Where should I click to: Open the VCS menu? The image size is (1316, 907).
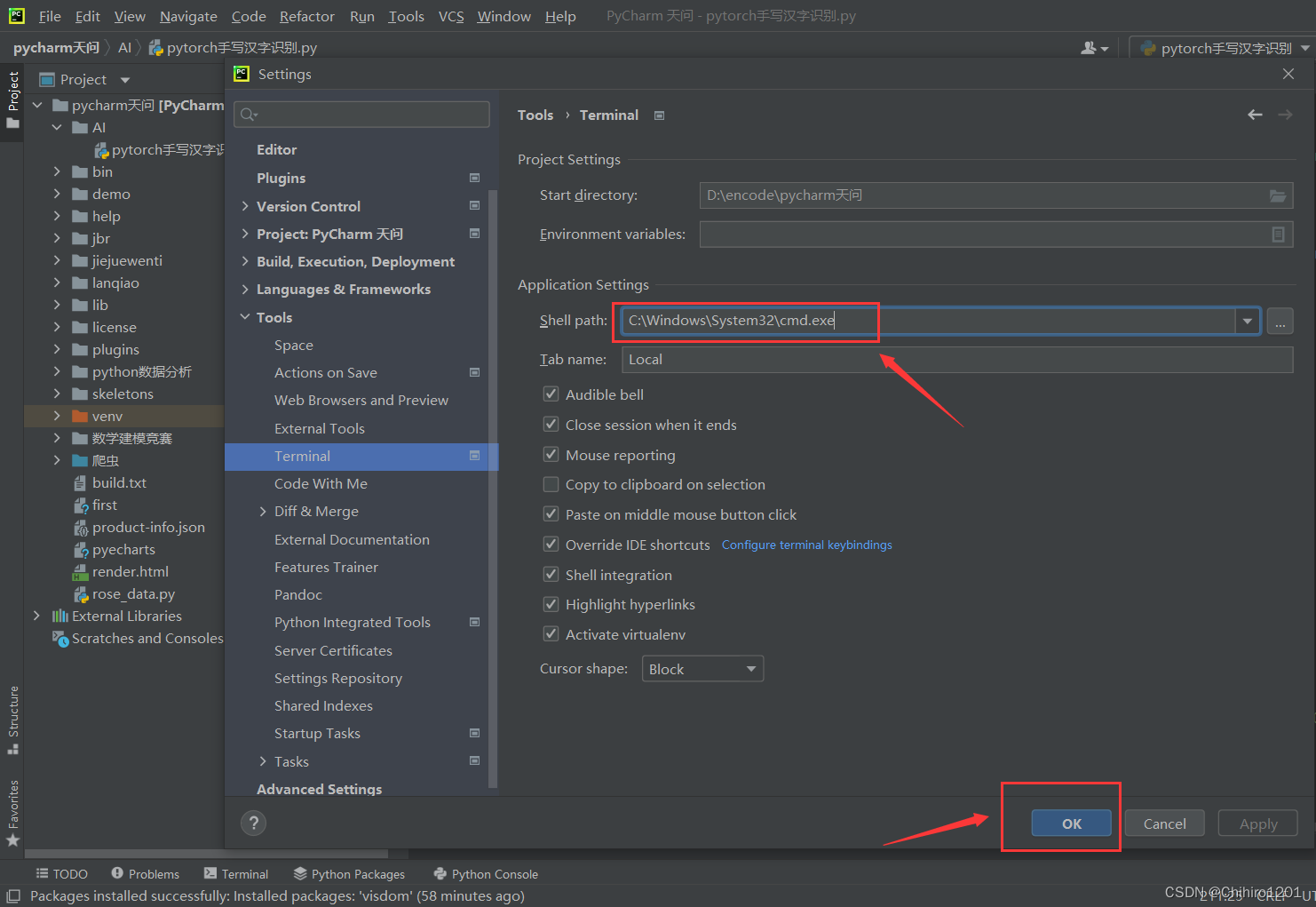click(x=451, y=16)
